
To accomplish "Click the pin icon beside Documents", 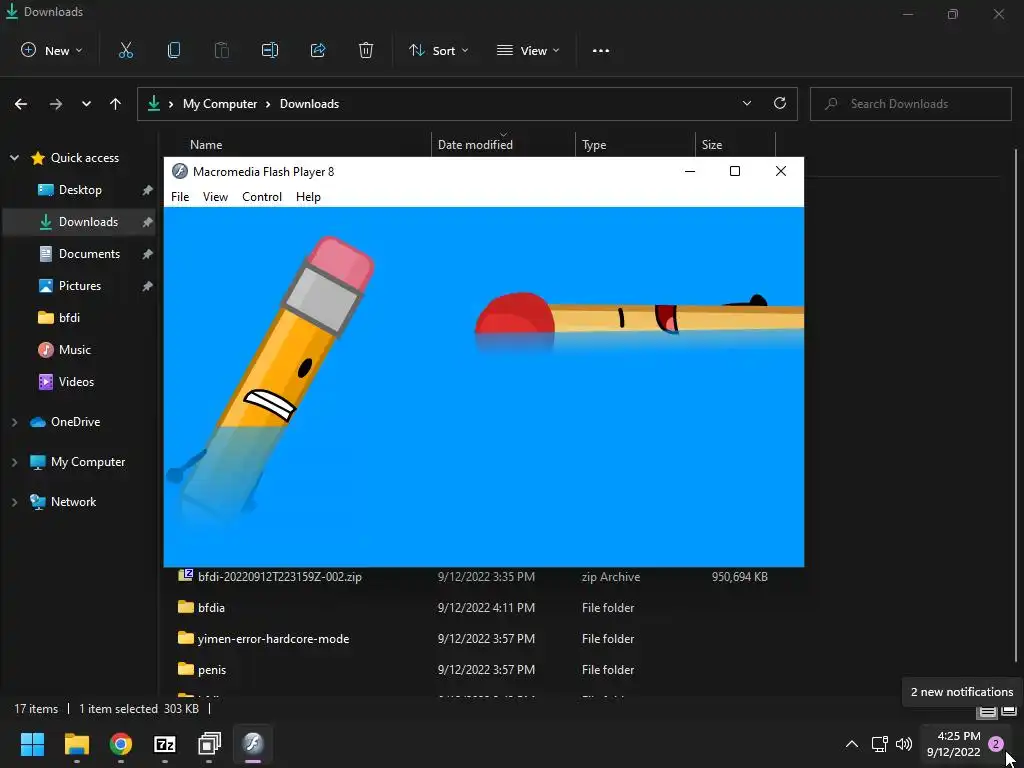I will coord(148,254).
